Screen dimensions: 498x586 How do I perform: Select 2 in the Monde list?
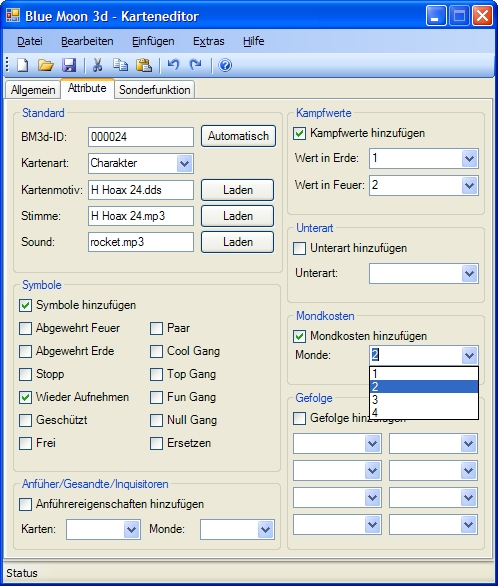click(424, 386)
